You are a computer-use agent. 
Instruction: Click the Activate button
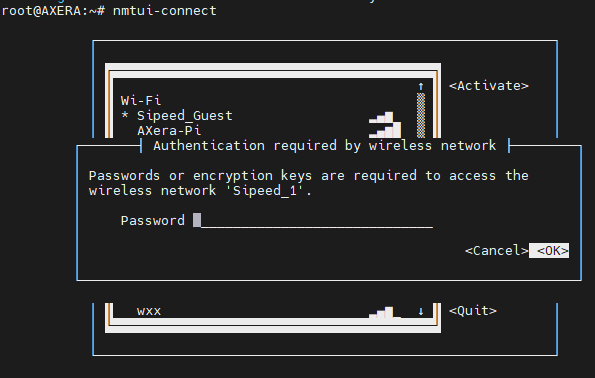point(489,86)
